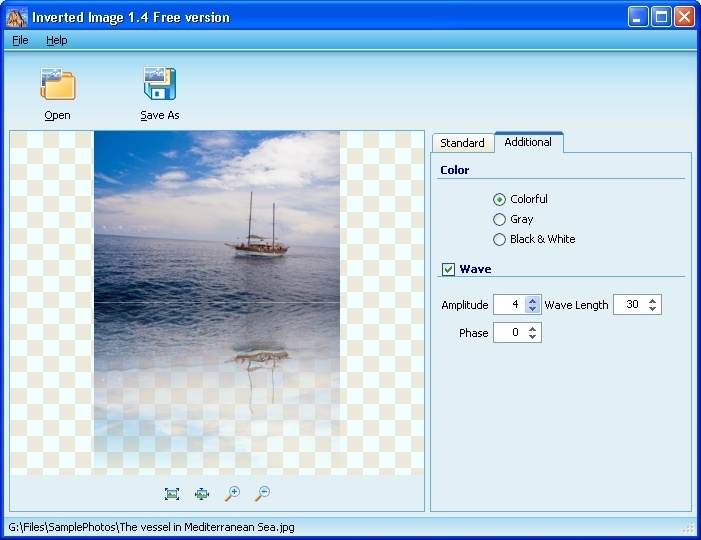Close the Inverted Image window
This screenshot has width=701, height=540.
pyautogui.click(x=684, y=17)
